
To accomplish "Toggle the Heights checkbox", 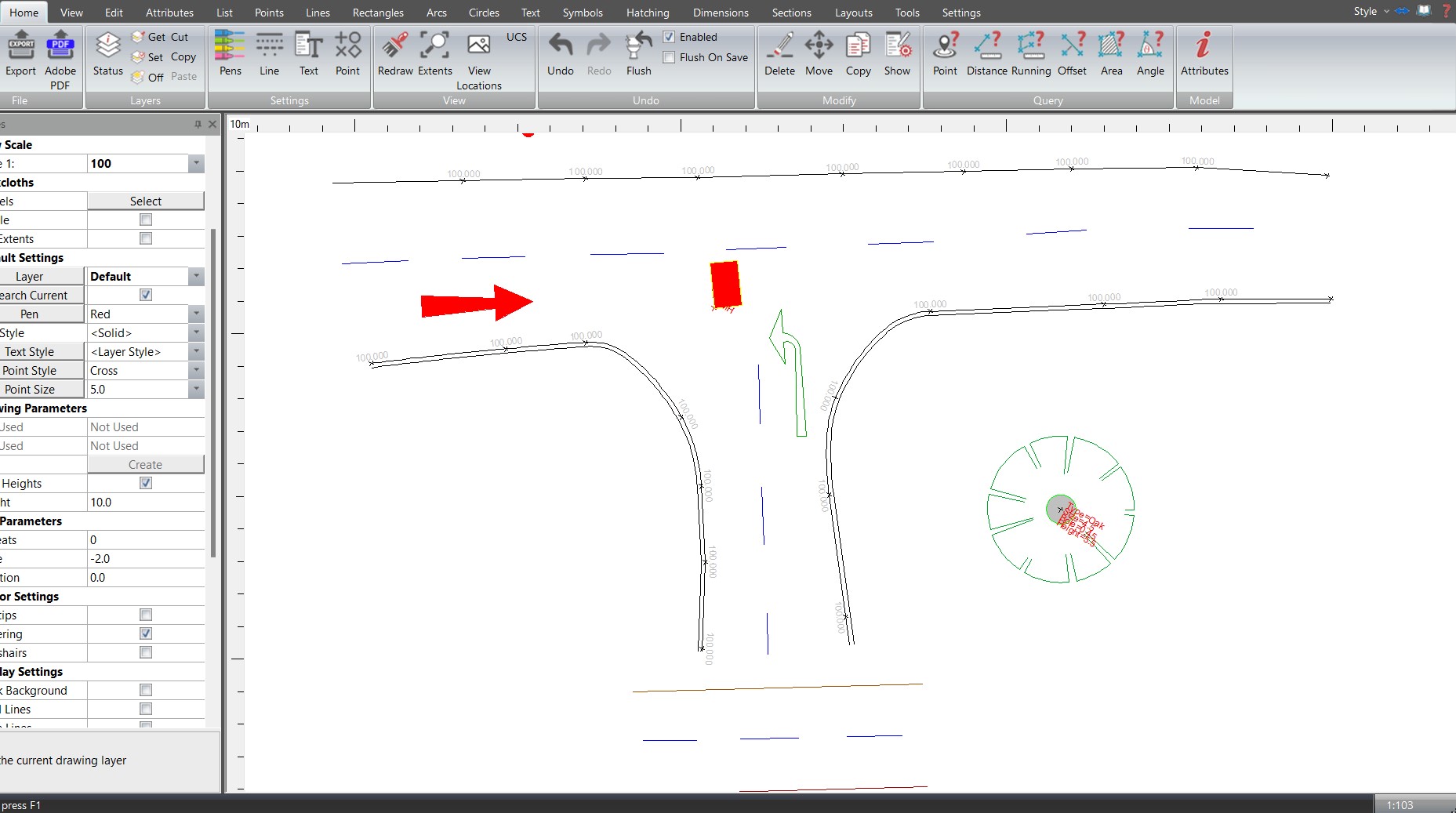I will point(146,483).
